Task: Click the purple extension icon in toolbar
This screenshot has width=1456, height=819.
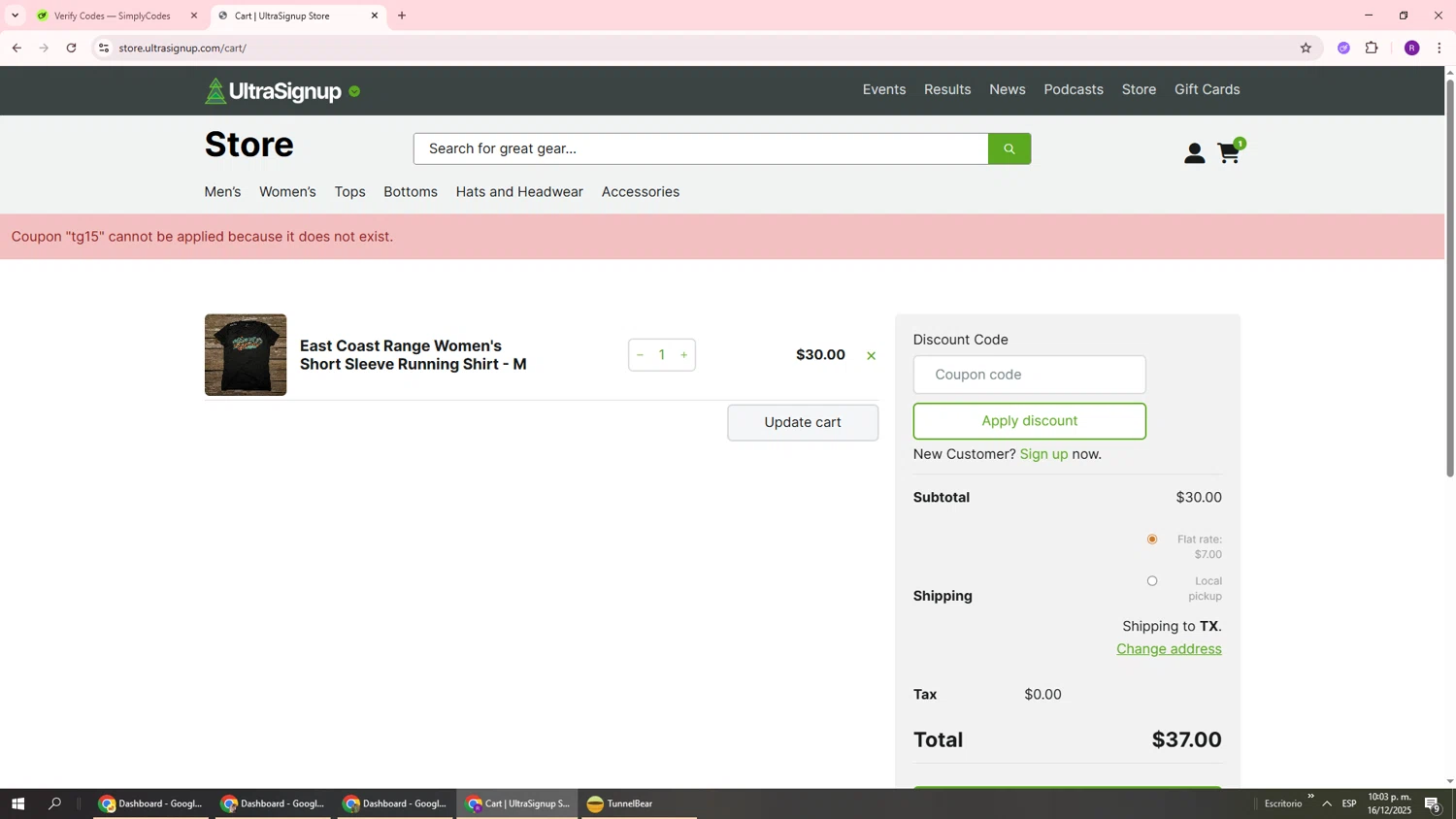Action: click(x=1343, y=48)
